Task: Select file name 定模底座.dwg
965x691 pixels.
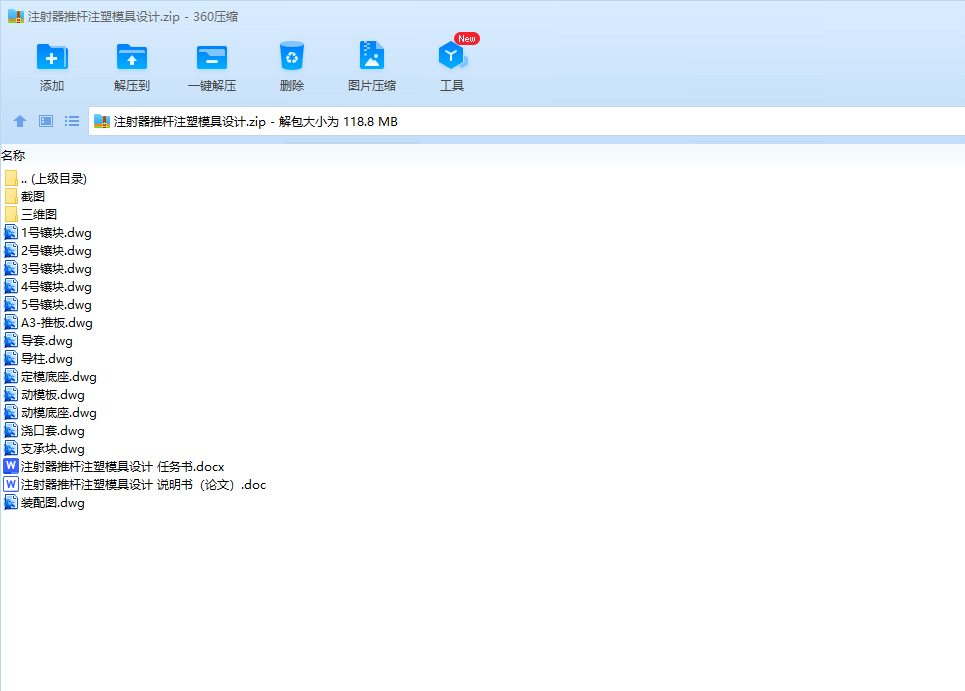Action: pos(58,377)
